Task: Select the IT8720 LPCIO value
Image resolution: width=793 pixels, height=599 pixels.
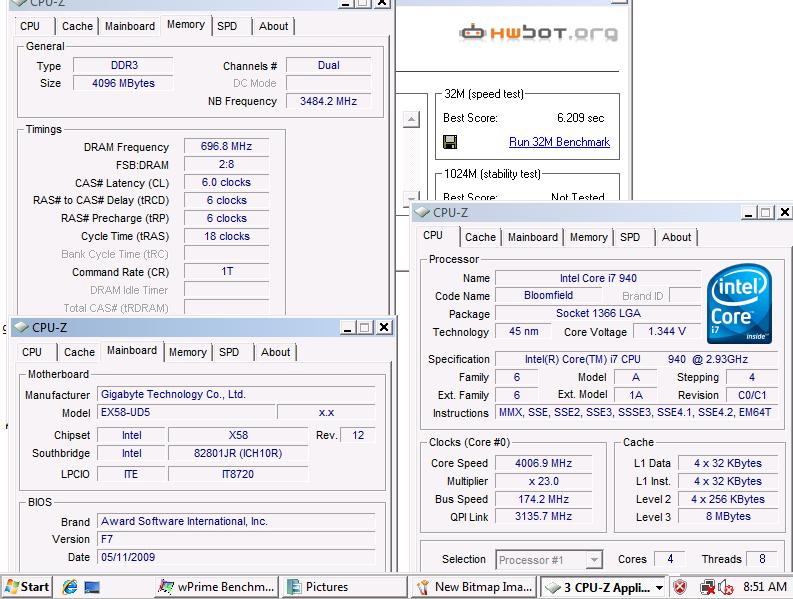Action: coord(238,474)
